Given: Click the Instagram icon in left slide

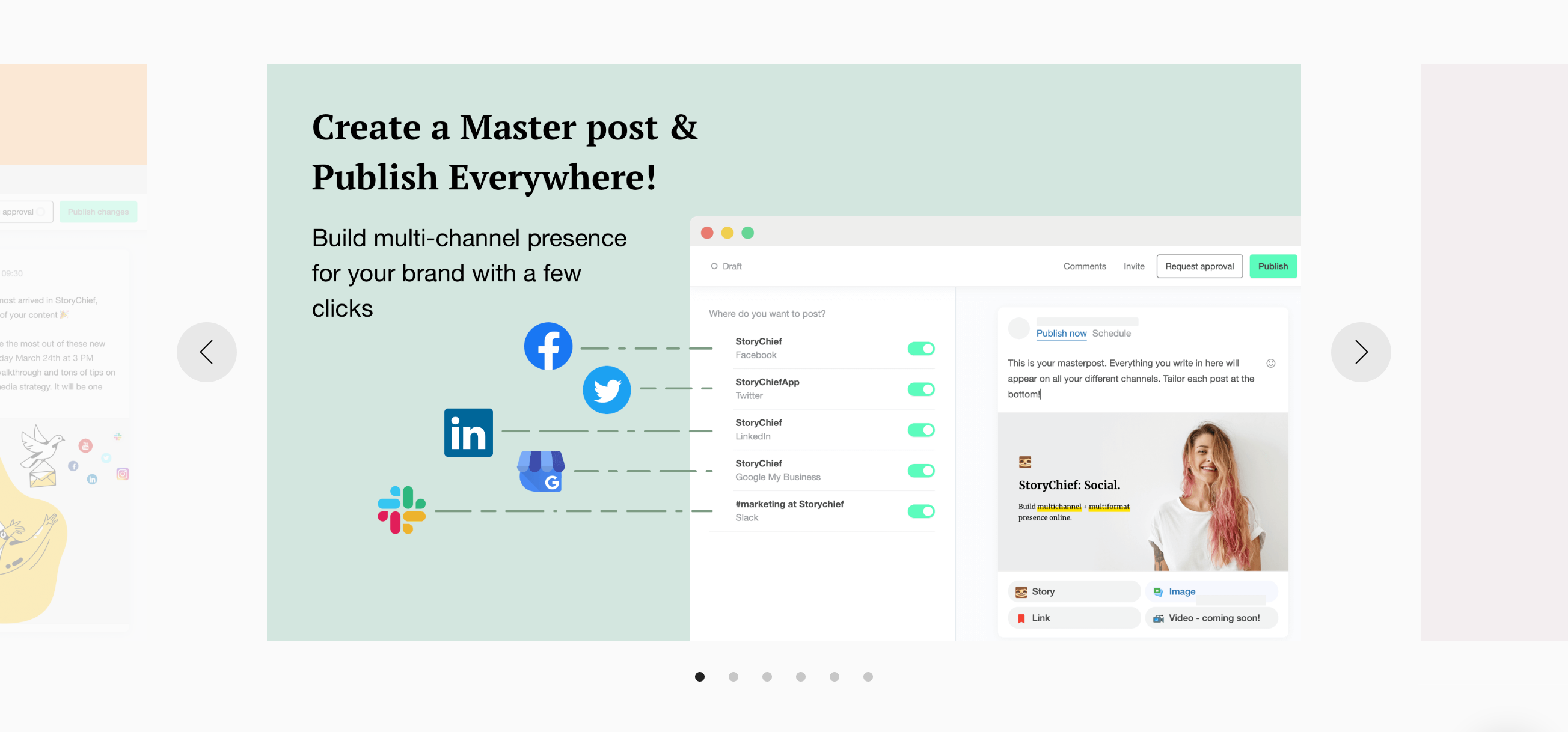Looking at the screenshot, I should pyautogui.click(x=122, y=474).
